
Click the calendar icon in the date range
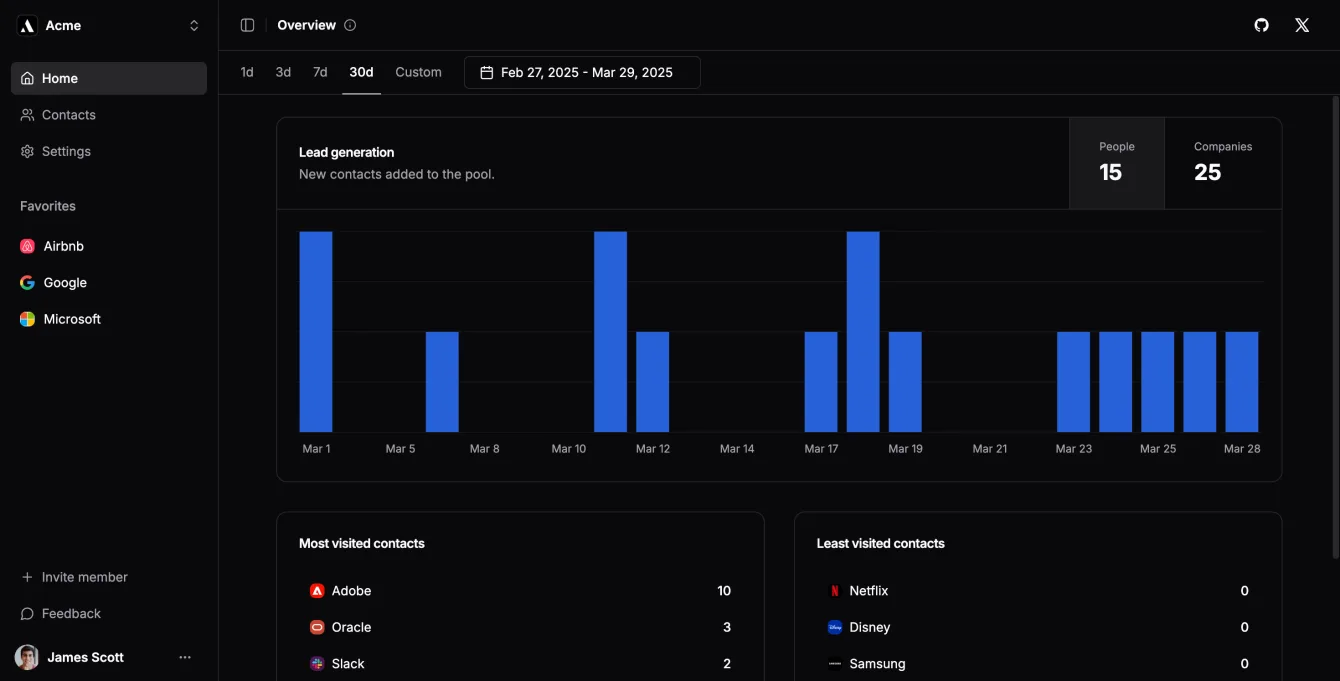[487, 72]
